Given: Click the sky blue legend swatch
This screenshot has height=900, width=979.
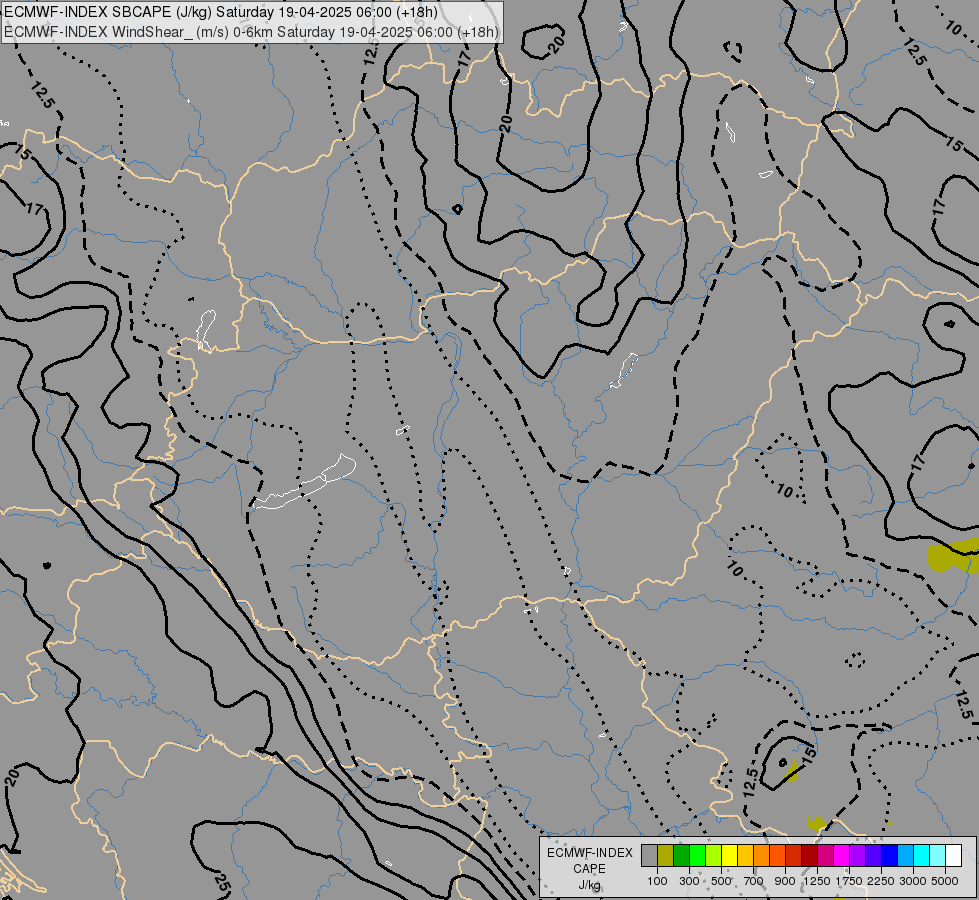Looking at the screenshot, I should coord(905,855).
